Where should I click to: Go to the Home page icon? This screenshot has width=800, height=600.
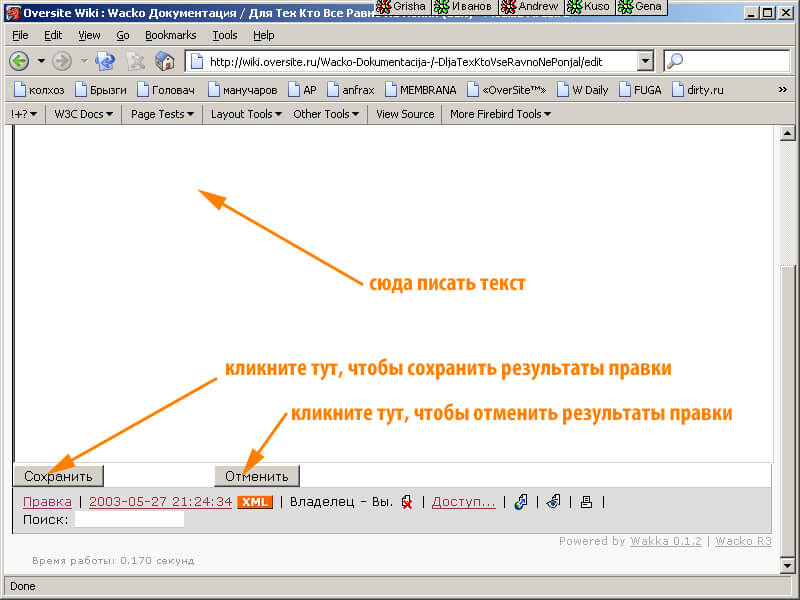(x=165, y=61)
